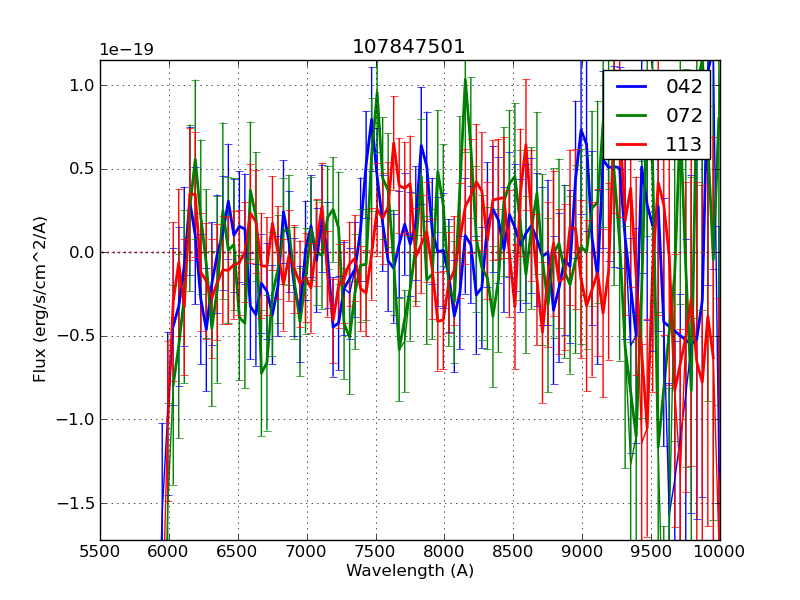Screen dimensions: 800x600
Task: Click the Flux y-axis label
Action: pos(40,299)
